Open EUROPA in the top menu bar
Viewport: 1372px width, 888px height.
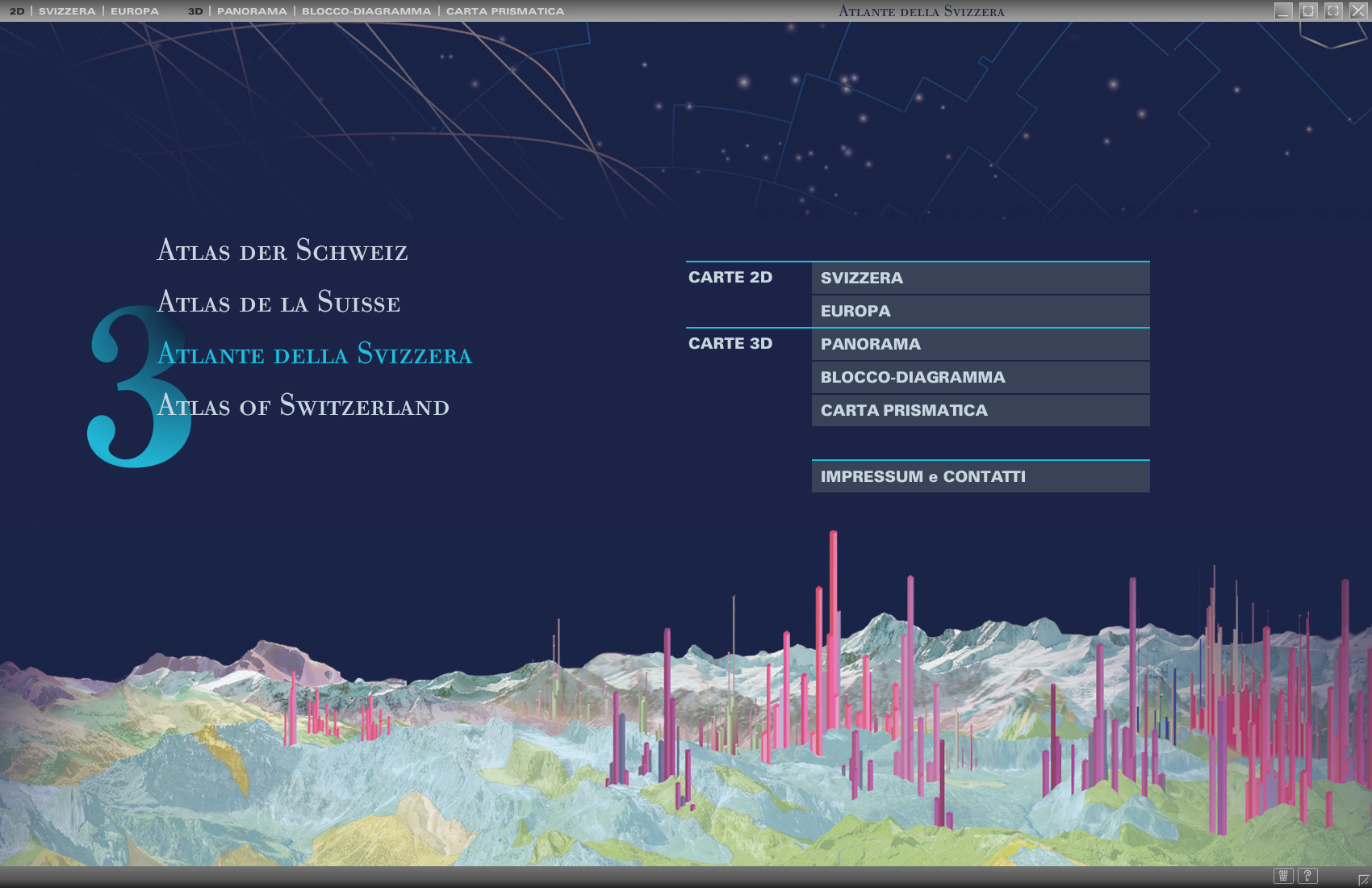coord(135,11)
